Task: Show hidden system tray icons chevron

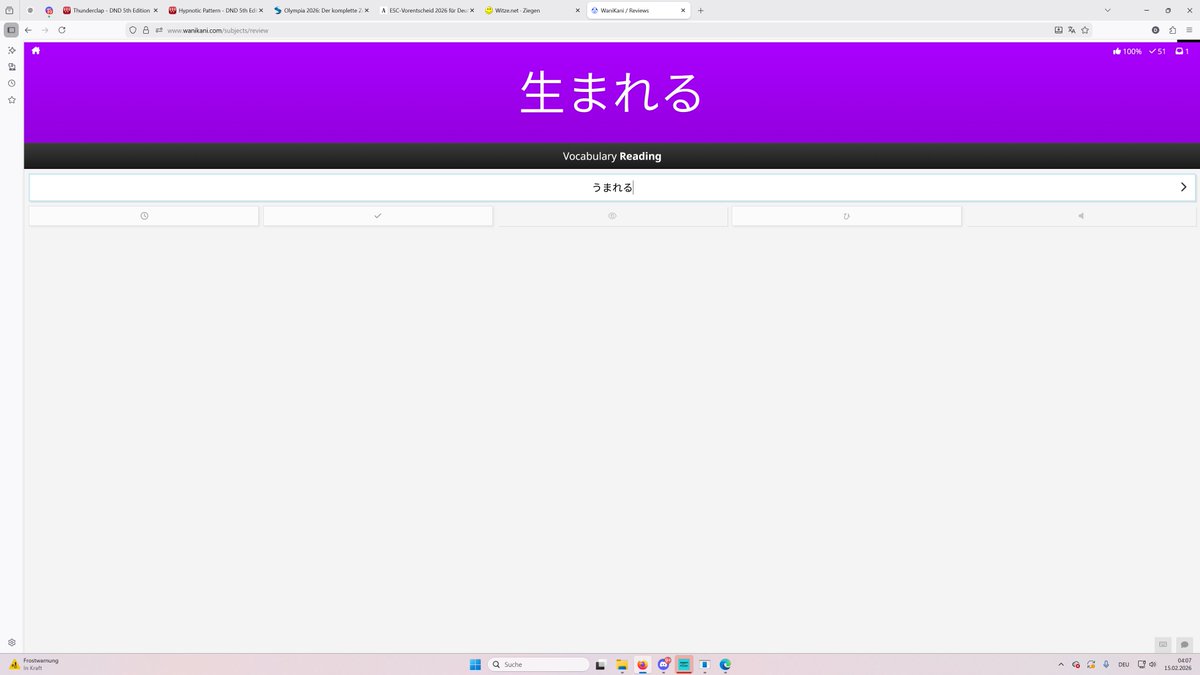Action: point(1061,664)
